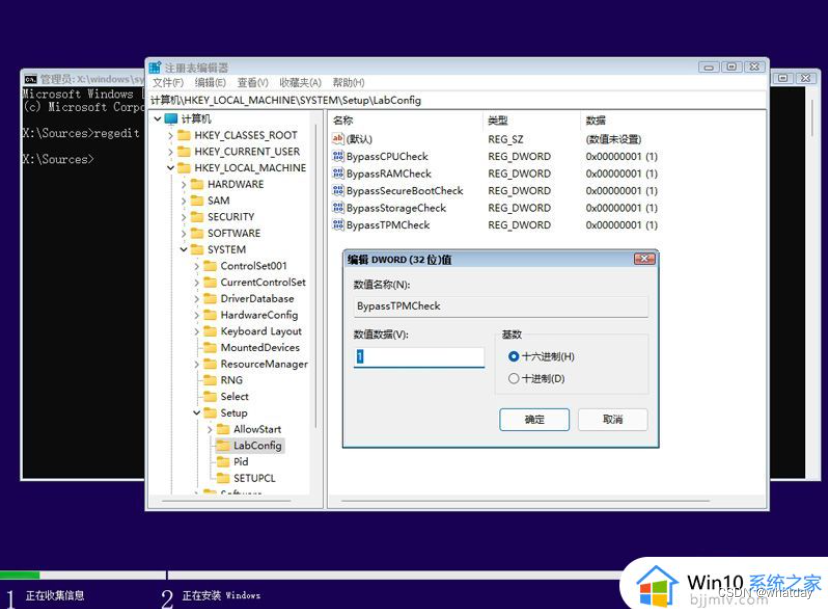Close the Edit DWORD dialog
The width and height of the screenshot is (828, 609).
644,259
